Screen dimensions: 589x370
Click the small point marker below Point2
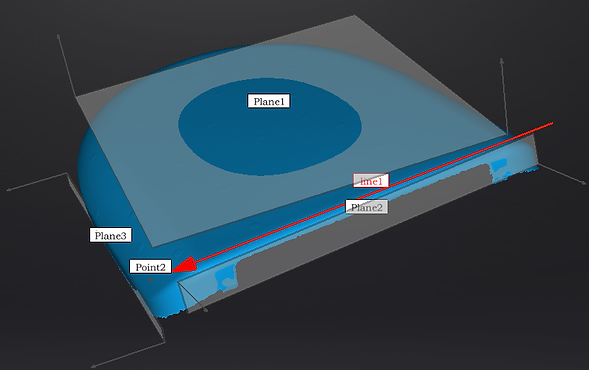(x=151, y=280)
